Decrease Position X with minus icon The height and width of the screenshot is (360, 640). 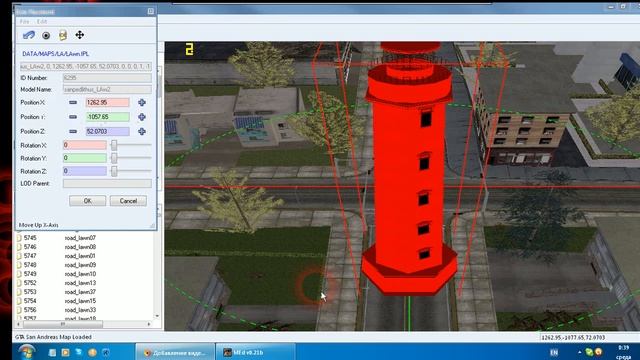pos(73,102)
